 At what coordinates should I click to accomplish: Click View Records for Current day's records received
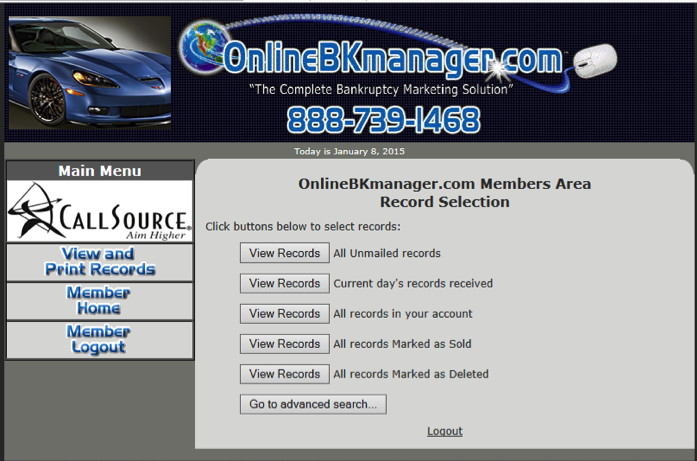pyautogui.click(x=284, y=283)
